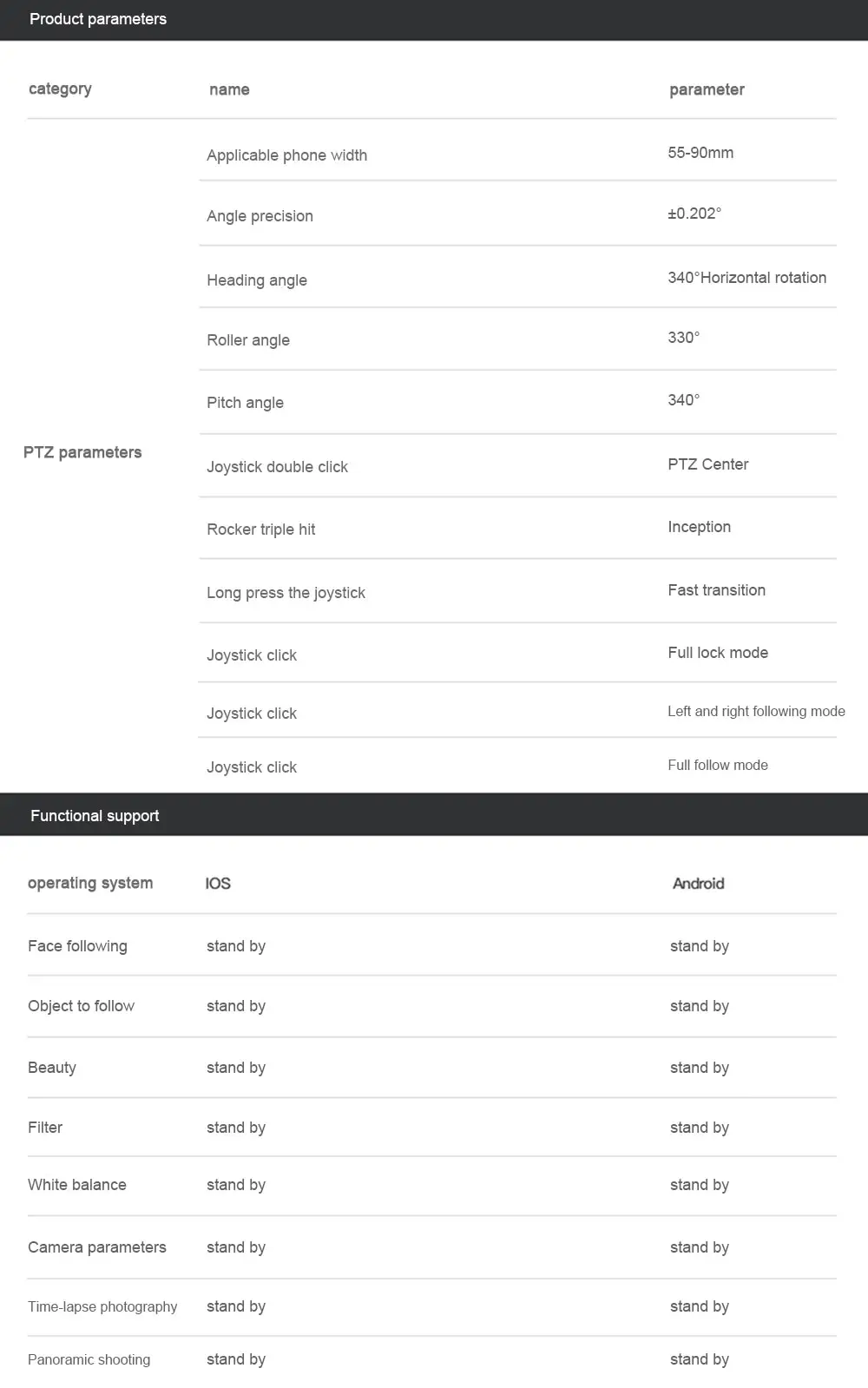Select the PTZ parameters category label
The image size is (868, 1388).
pyautogui.click(x=82, y=452)
